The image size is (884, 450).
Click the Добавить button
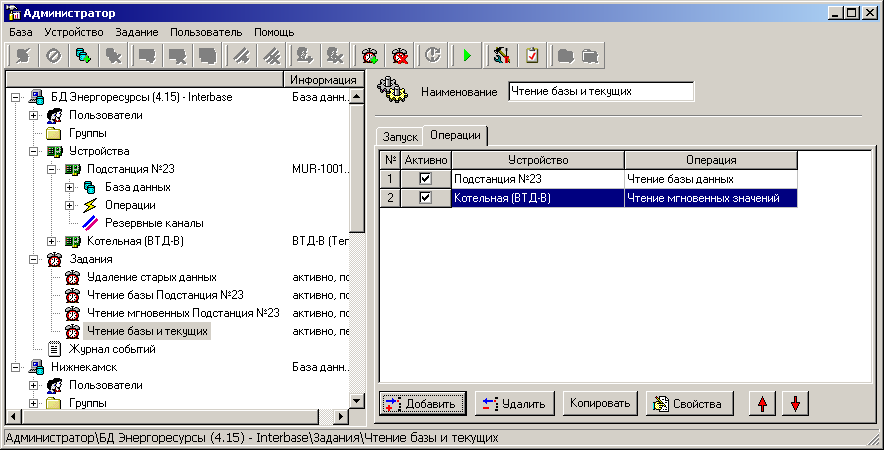(423, 403)
